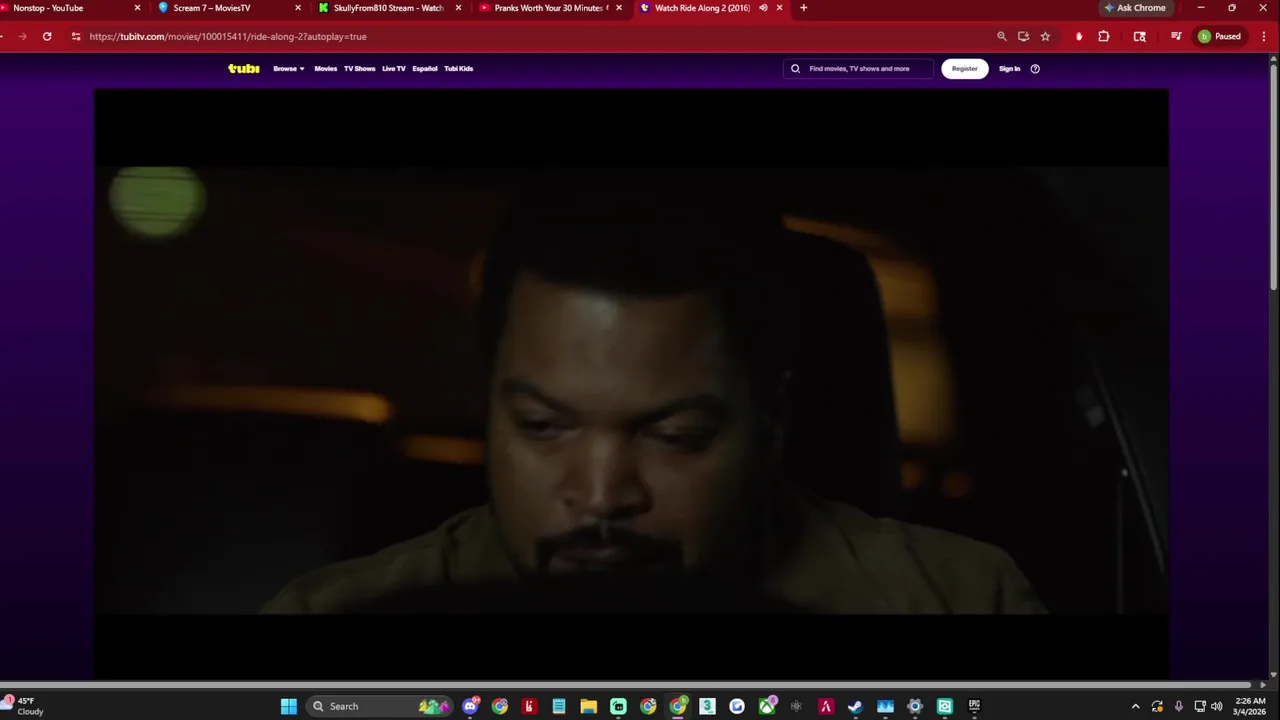Open the Live TV menu item
The width and height of the screenshot is (1280, 720).
[394, 69]
